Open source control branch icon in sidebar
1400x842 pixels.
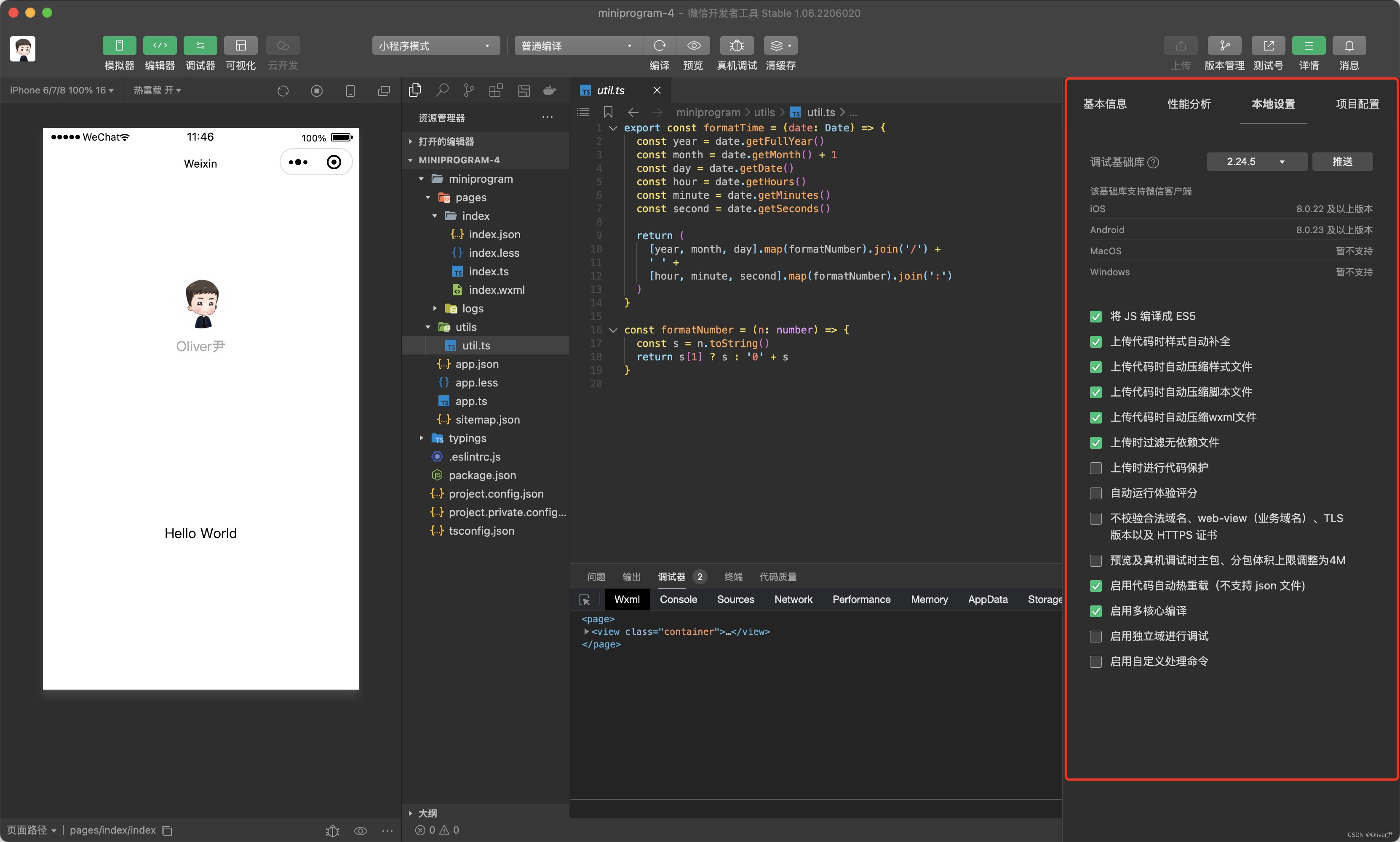469,90
